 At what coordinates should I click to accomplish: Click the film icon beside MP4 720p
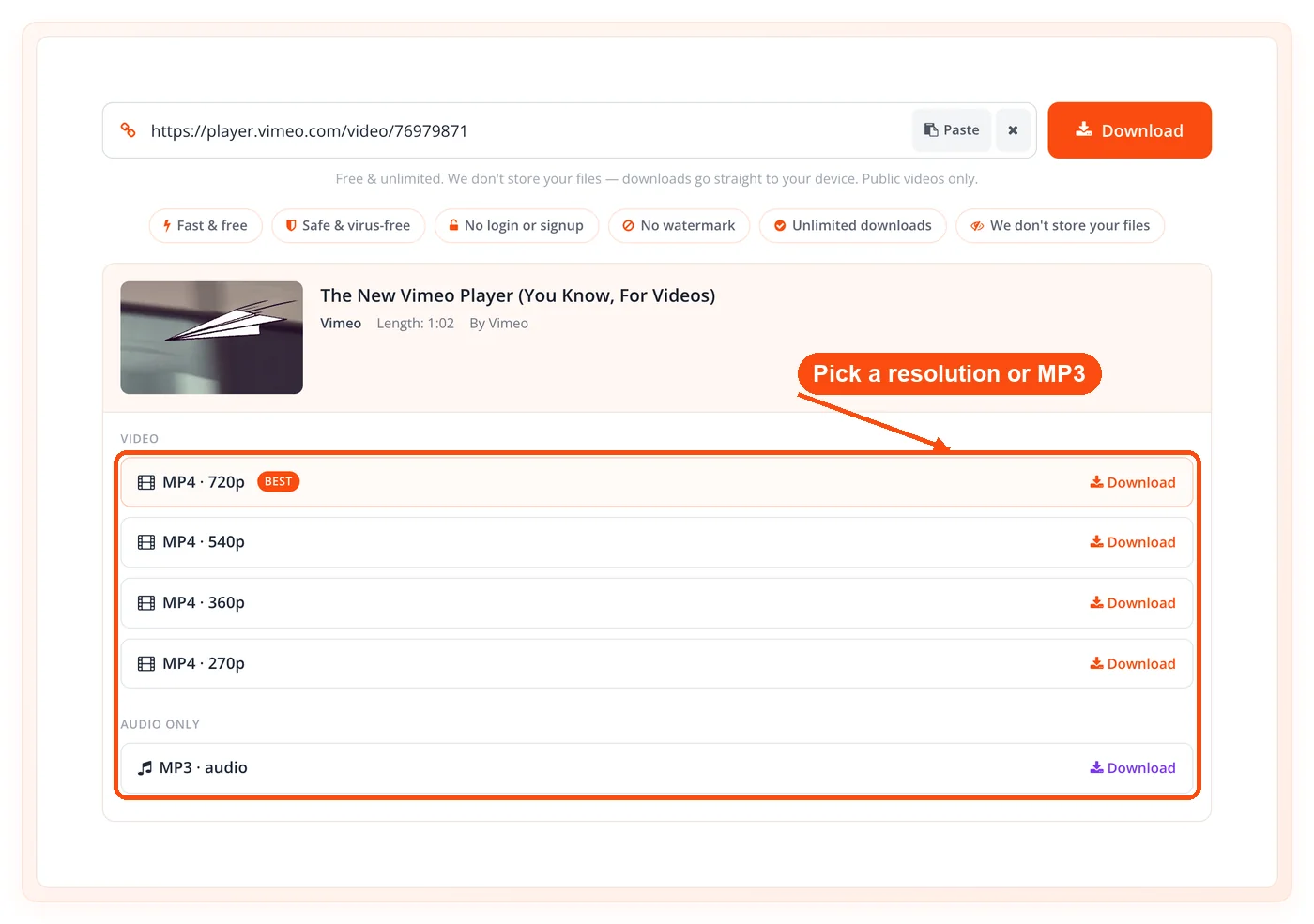146,482
